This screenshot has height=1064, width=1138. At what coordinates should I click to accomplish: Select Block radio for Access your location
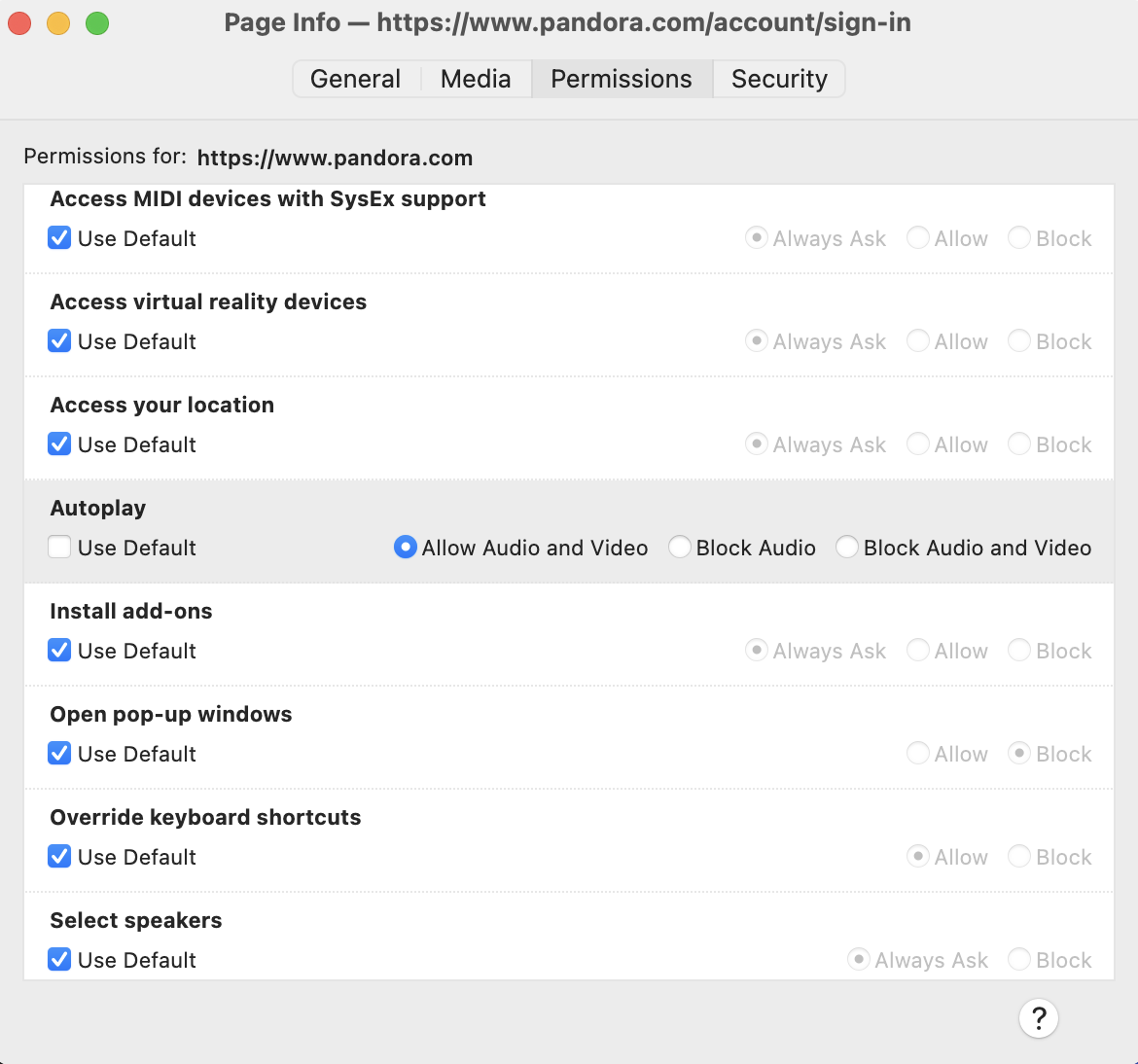coord(1018,444)
